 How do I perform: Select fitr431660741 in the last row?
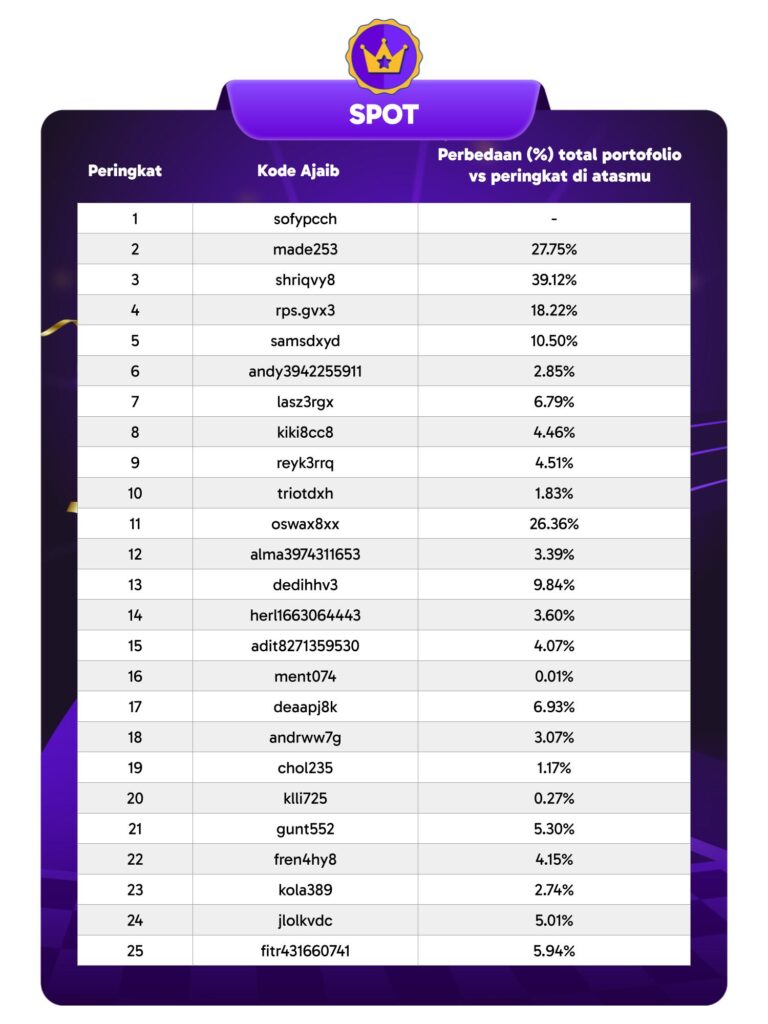point(305,951)
